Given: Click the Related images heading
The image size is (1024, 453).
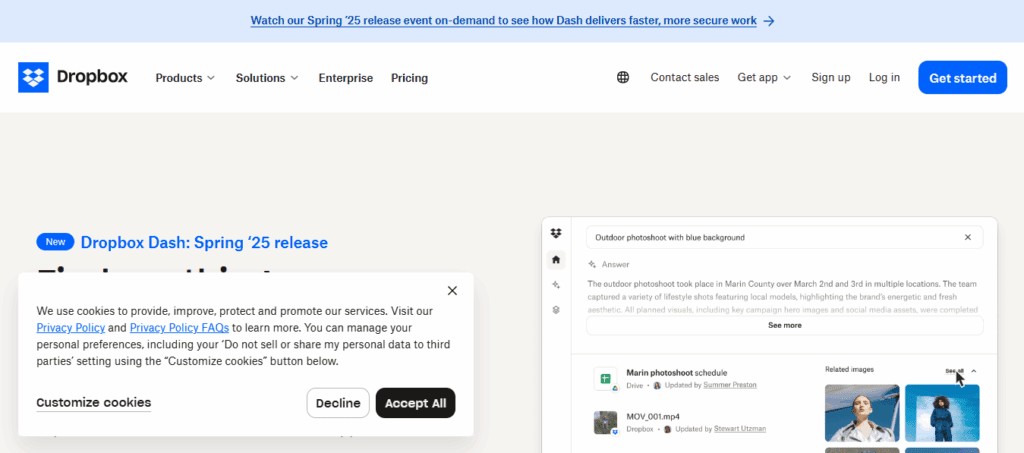Looking at the screenshot, I should pyautogui.click(x=849, y=369).
